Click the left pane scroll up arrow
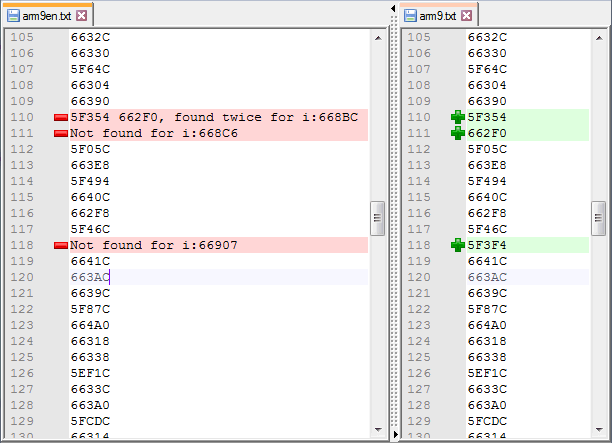Viewport: 612px width, 443px height. pyautogui.click(x=378, y=38)
